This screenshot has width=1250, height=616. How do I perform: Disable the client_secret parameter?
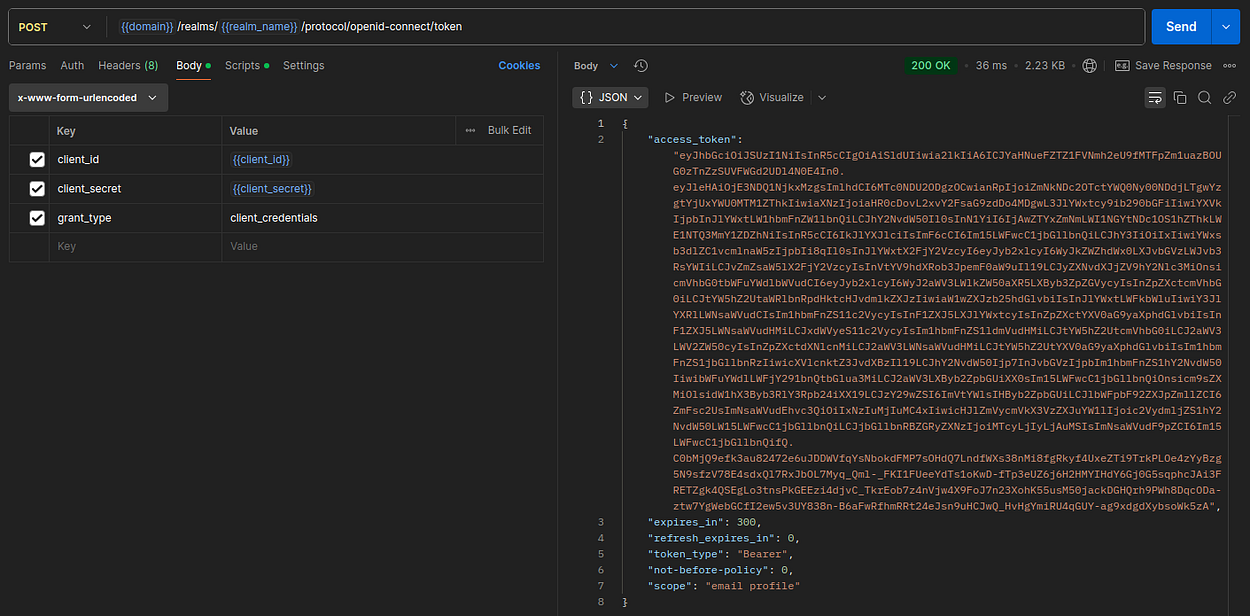(37, 188)
